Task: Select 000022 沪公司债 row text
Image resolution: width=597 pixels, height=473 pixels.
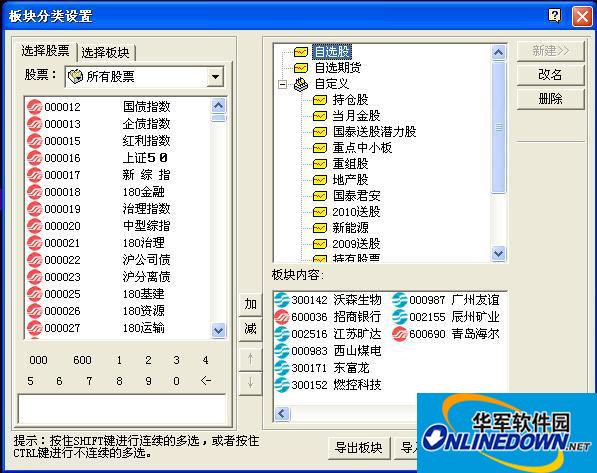Action: (107, 260)
